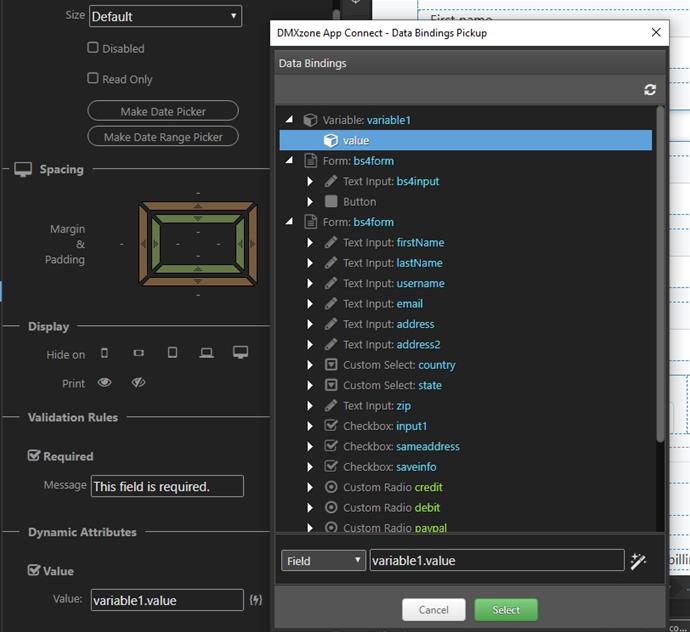Hide on desktop monitor device
This screenshot has width=690, height=632.
click(x=240, y=352)
